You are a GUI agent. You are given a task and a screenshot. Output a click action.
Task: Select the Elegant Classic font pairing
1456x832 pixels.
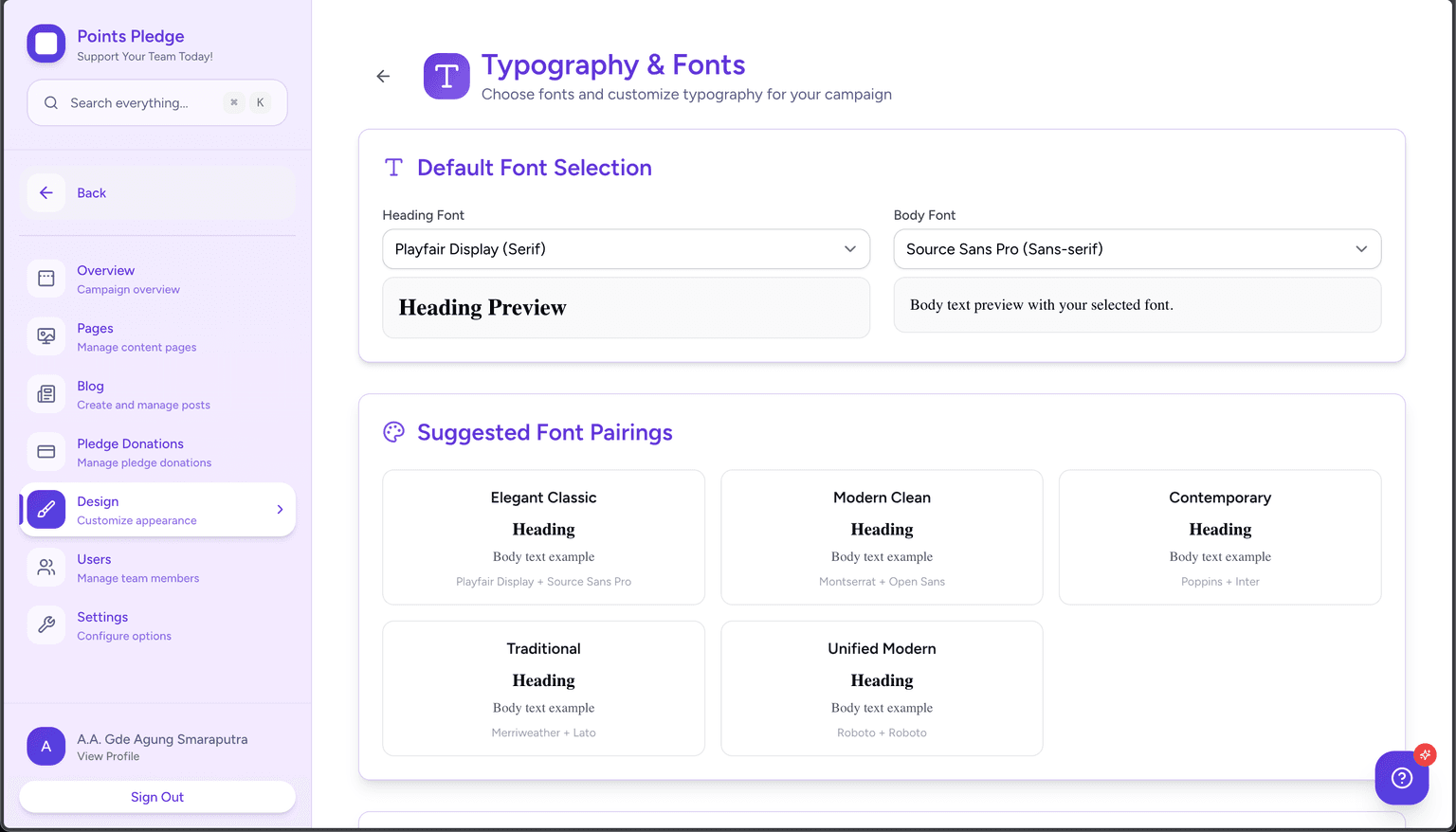pos(543,537)
